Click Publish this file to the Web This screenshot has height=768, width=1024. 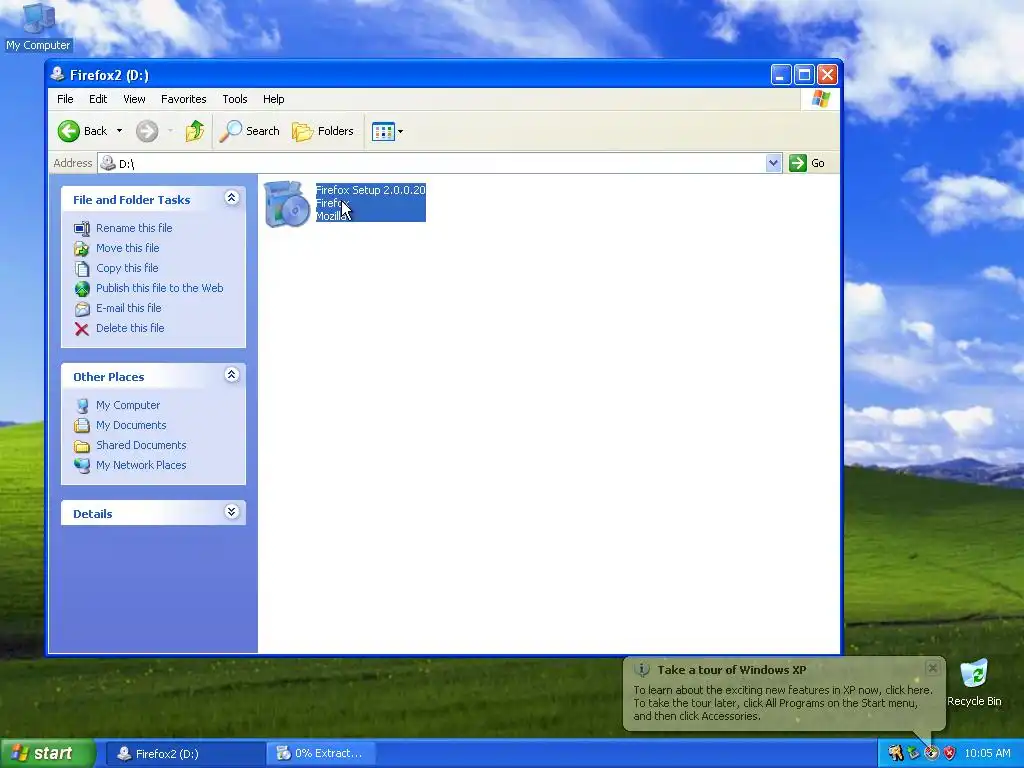click(x=159, y=288)
